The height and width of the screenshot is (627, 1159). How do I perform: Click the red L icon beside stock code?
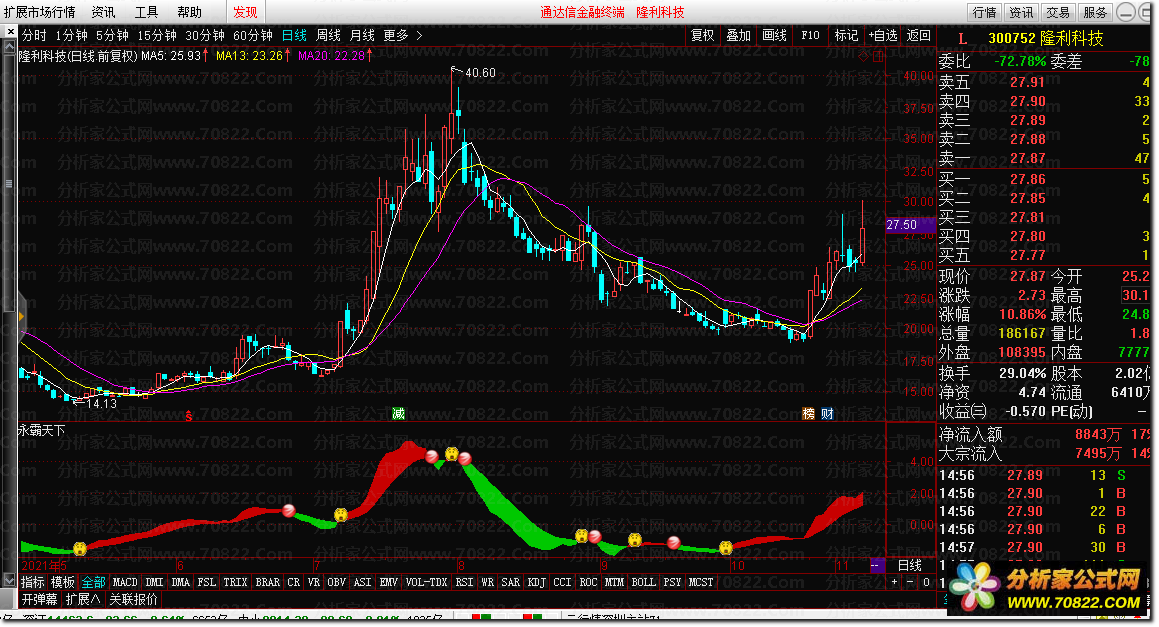click(x=962, y=38)
